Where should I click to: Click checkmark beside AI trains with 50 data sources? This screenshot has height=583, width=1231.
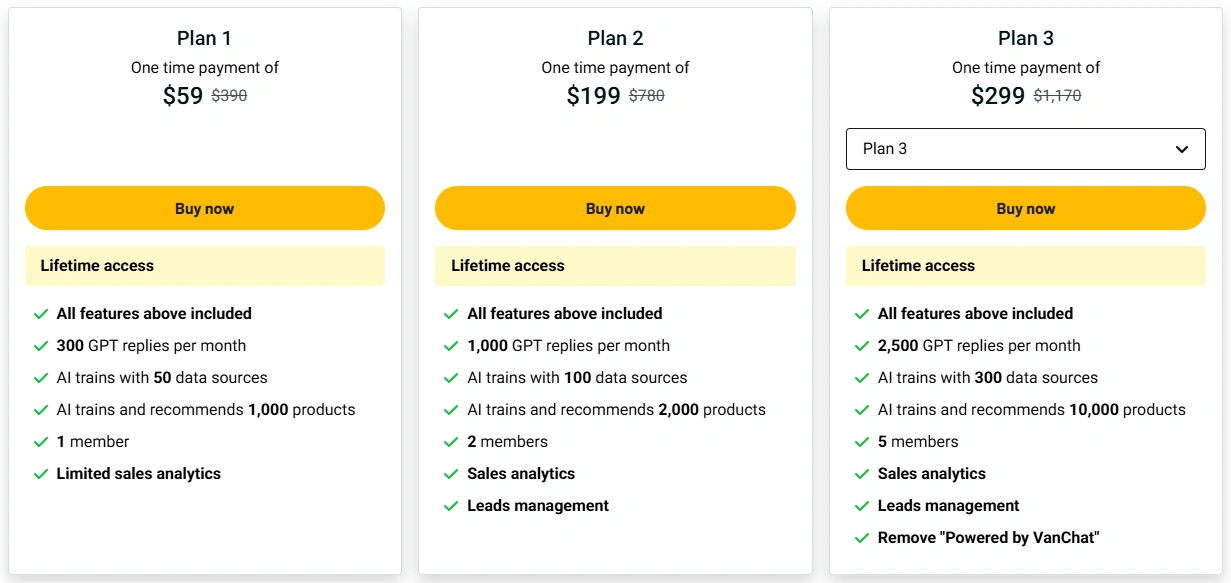41,378
